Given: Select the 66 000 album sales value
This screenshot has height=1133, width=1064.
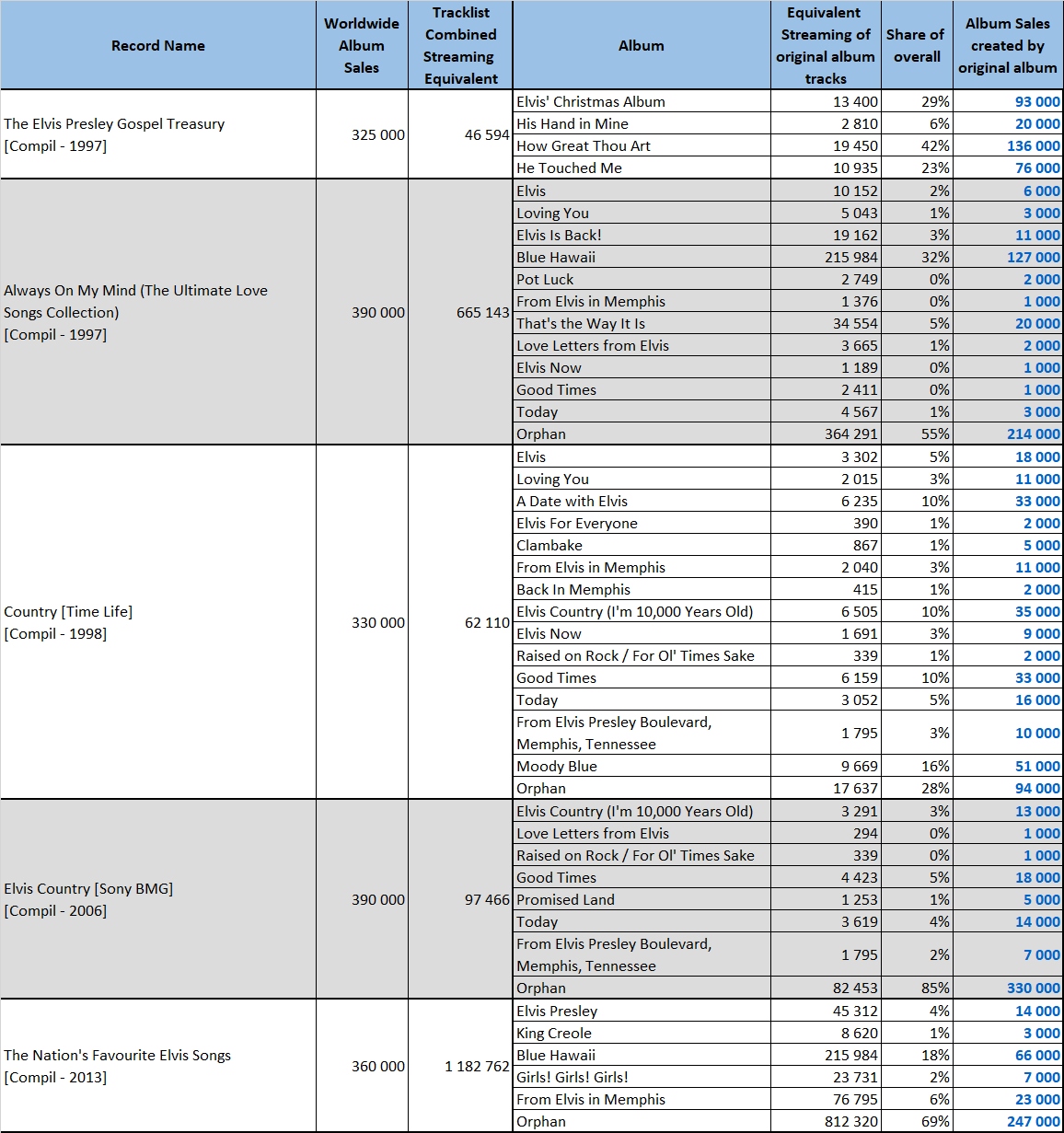Looking at the screenshot, I should coord(1008,1055).
